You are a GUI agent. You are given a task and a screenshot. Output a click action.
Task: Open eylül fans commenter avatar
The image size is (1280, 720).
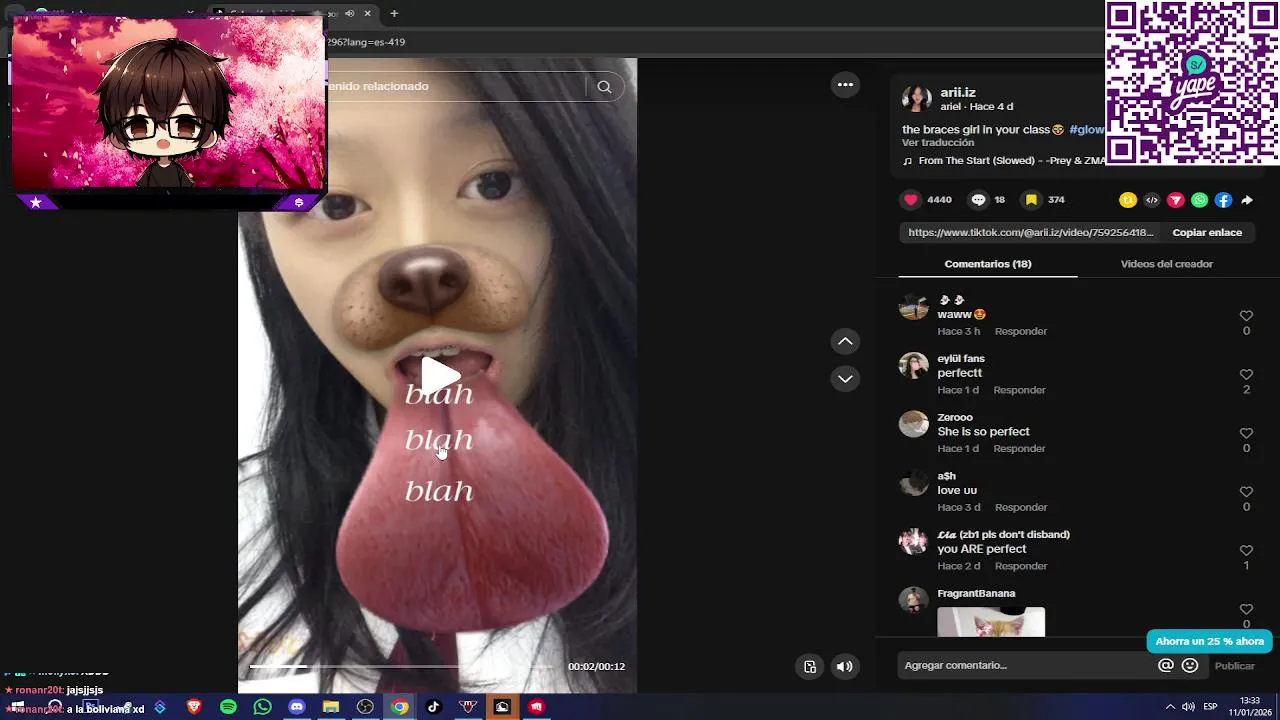[x=913, y=365]
